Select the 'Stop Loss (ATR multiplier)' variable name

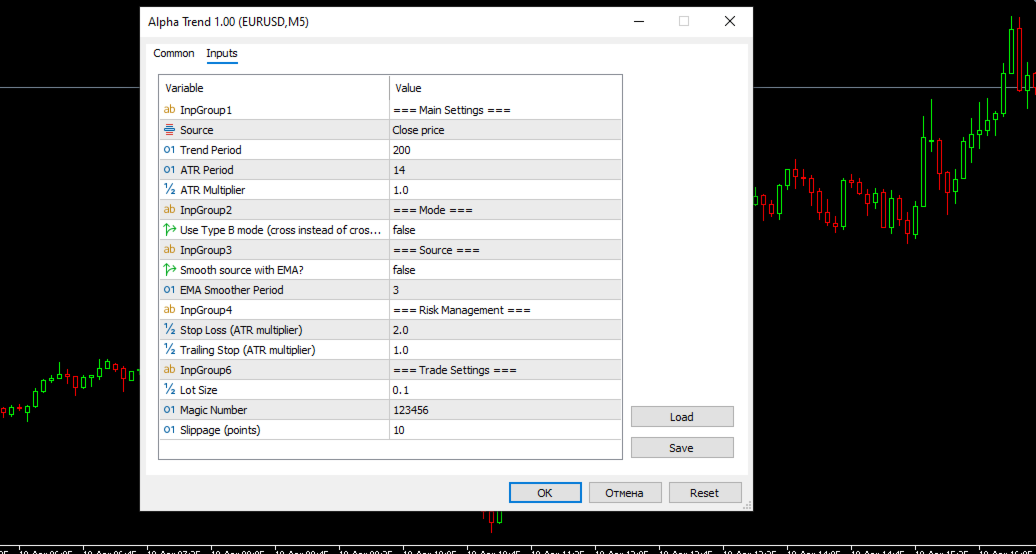click(x=241, y=330)
